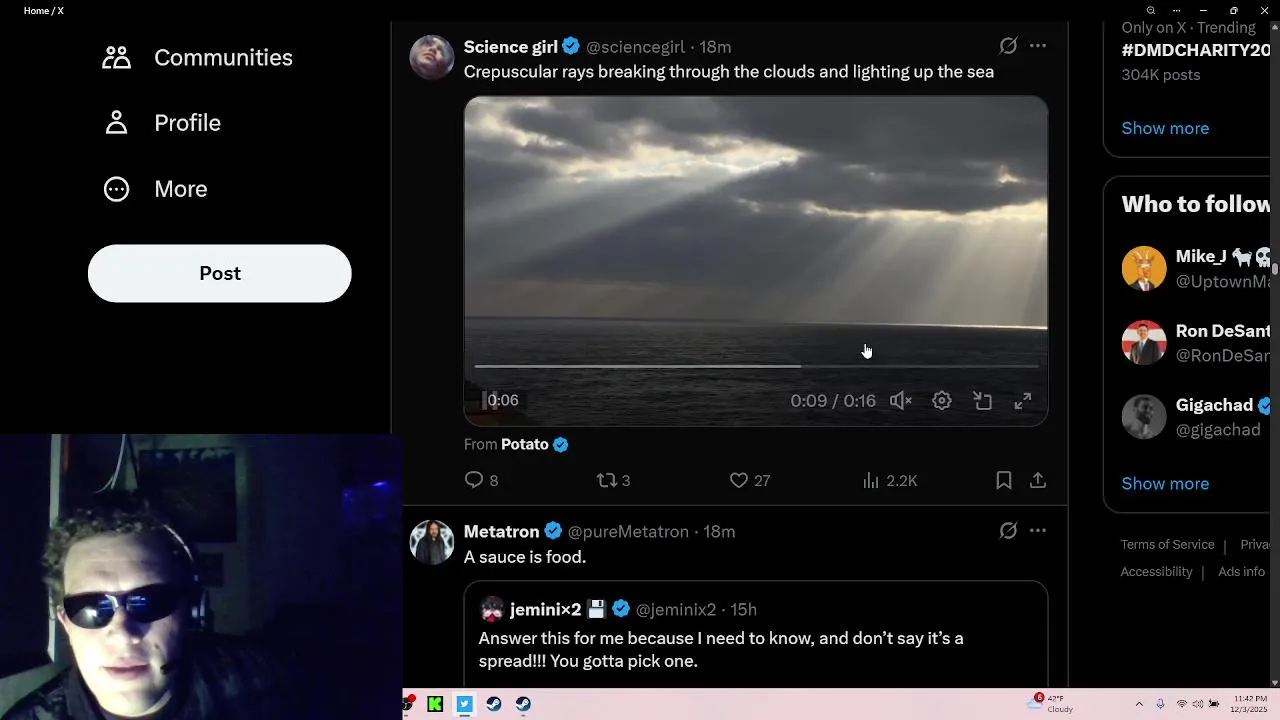
Task: Show more under Who to follow
Action: [x=1165, y=484]
